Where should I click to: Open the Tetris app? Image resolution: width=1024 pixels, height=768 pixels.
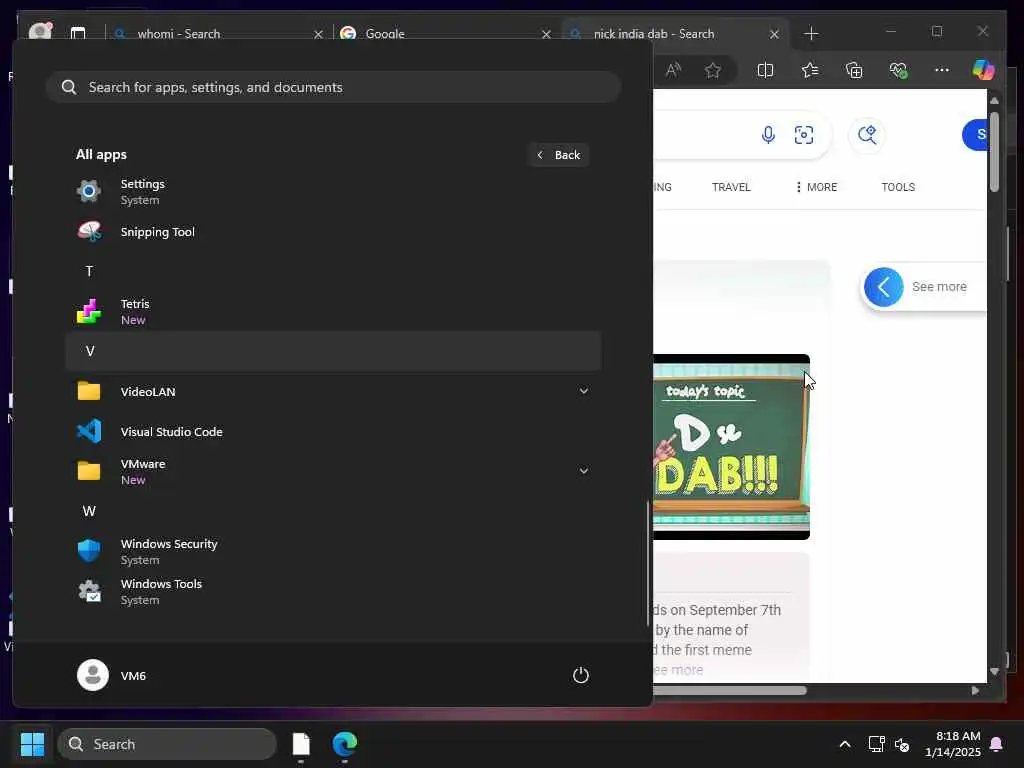click(x=333, y=312)
